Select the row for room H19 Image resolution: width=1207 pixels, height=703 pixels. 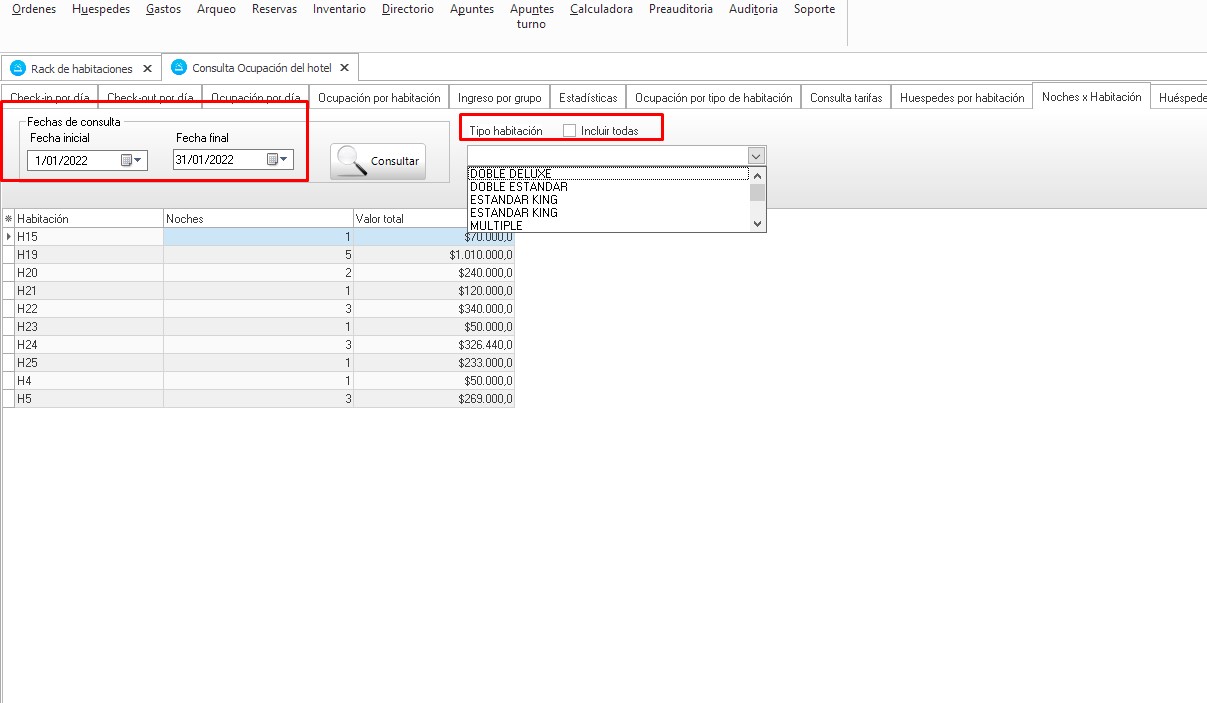pos(88,255)
